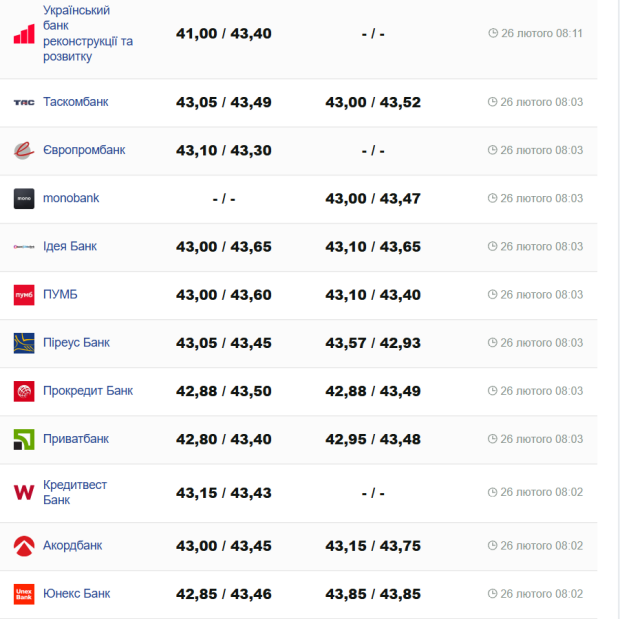620x619 pixels.
Task: Click the Акордбанк red logo icon
Action: tap(24, 546)
